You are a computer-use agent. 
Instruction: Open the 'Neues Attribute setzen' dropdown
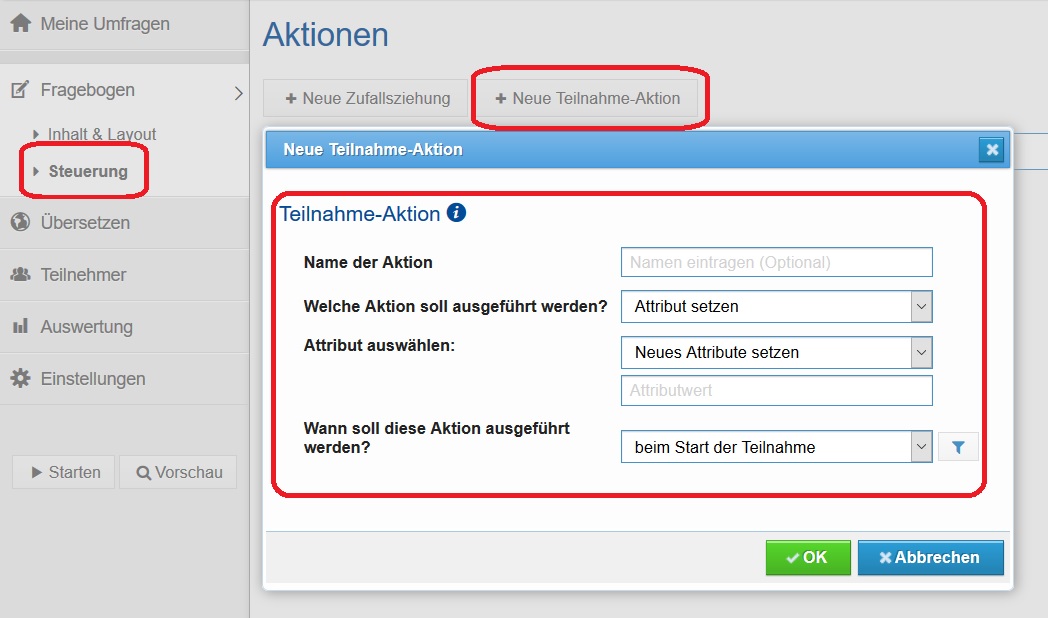pos(777,352)
